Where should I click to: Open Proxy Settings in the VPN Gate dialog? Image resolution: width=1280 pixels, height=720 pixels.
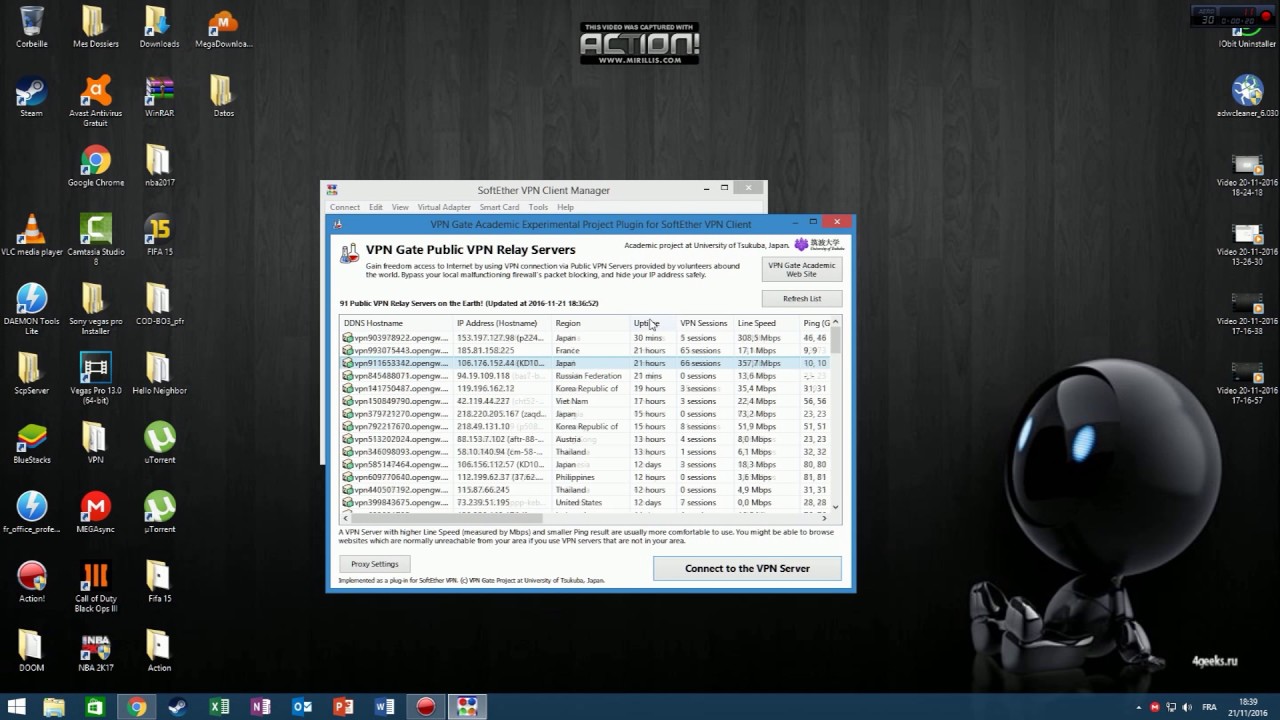coord(375,564)
